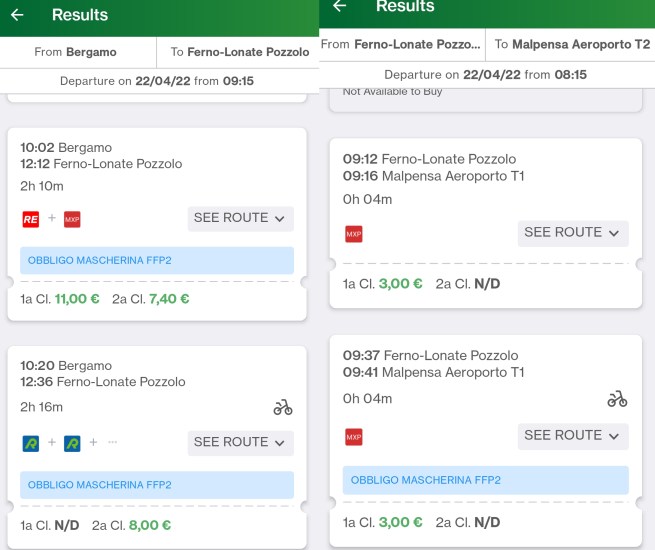Click the red RE train icon in the 10:02 trip
Screen dimensions: 655x550
(30, 219)
